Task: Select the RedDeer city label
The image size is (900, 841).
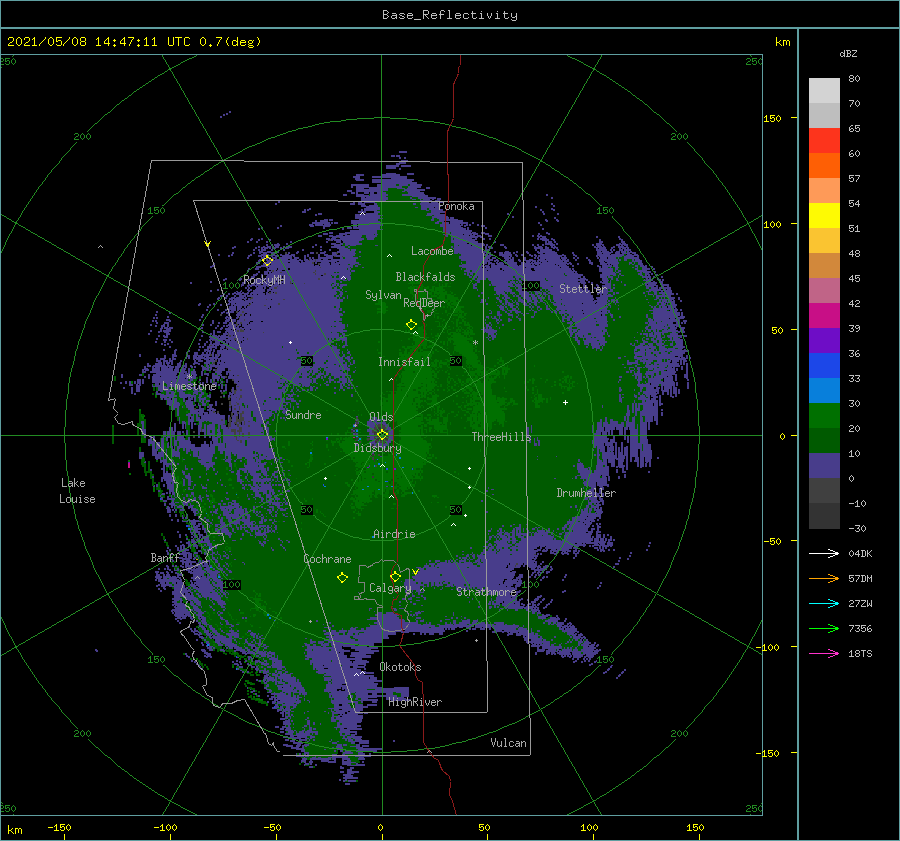Action: click(424, 303)
